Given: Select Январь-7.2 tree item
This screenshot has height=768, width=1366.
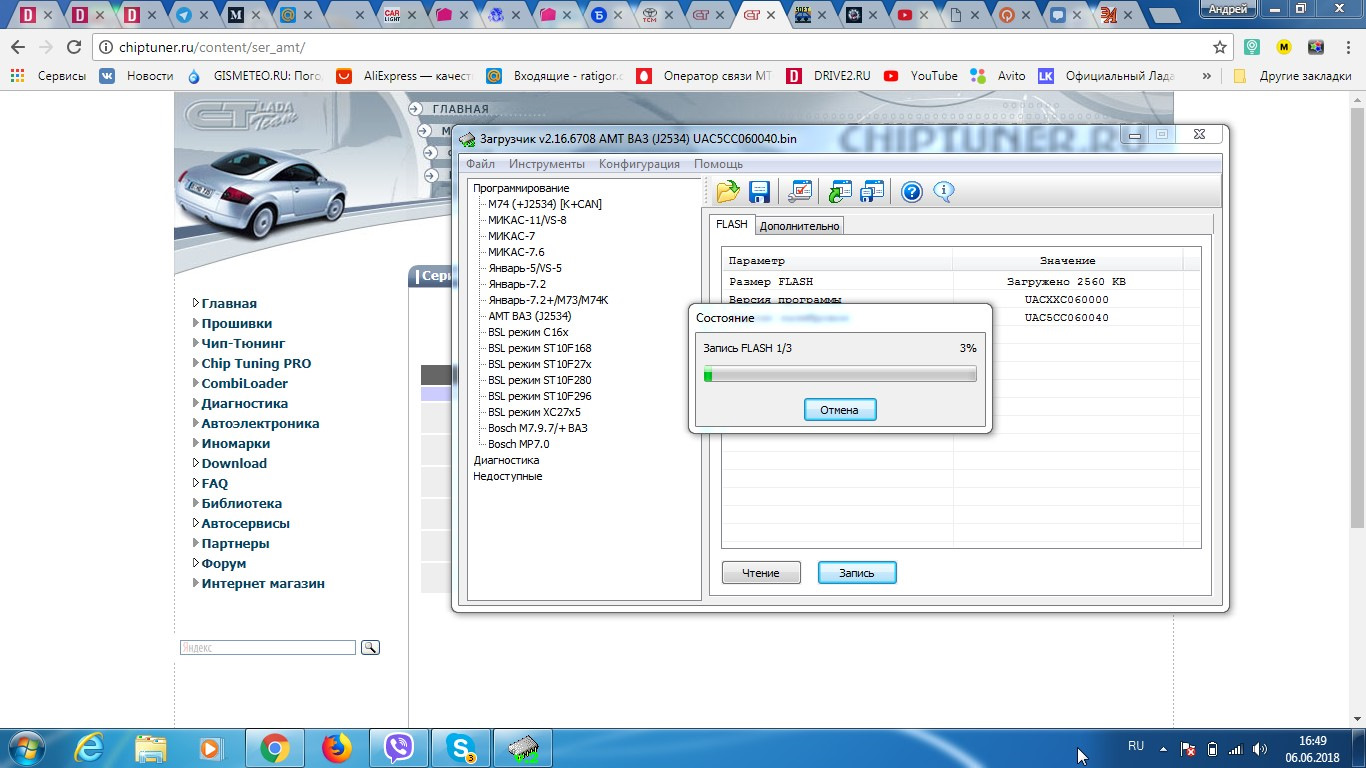Looking at the screenshot, I should [x=517, y=284].
